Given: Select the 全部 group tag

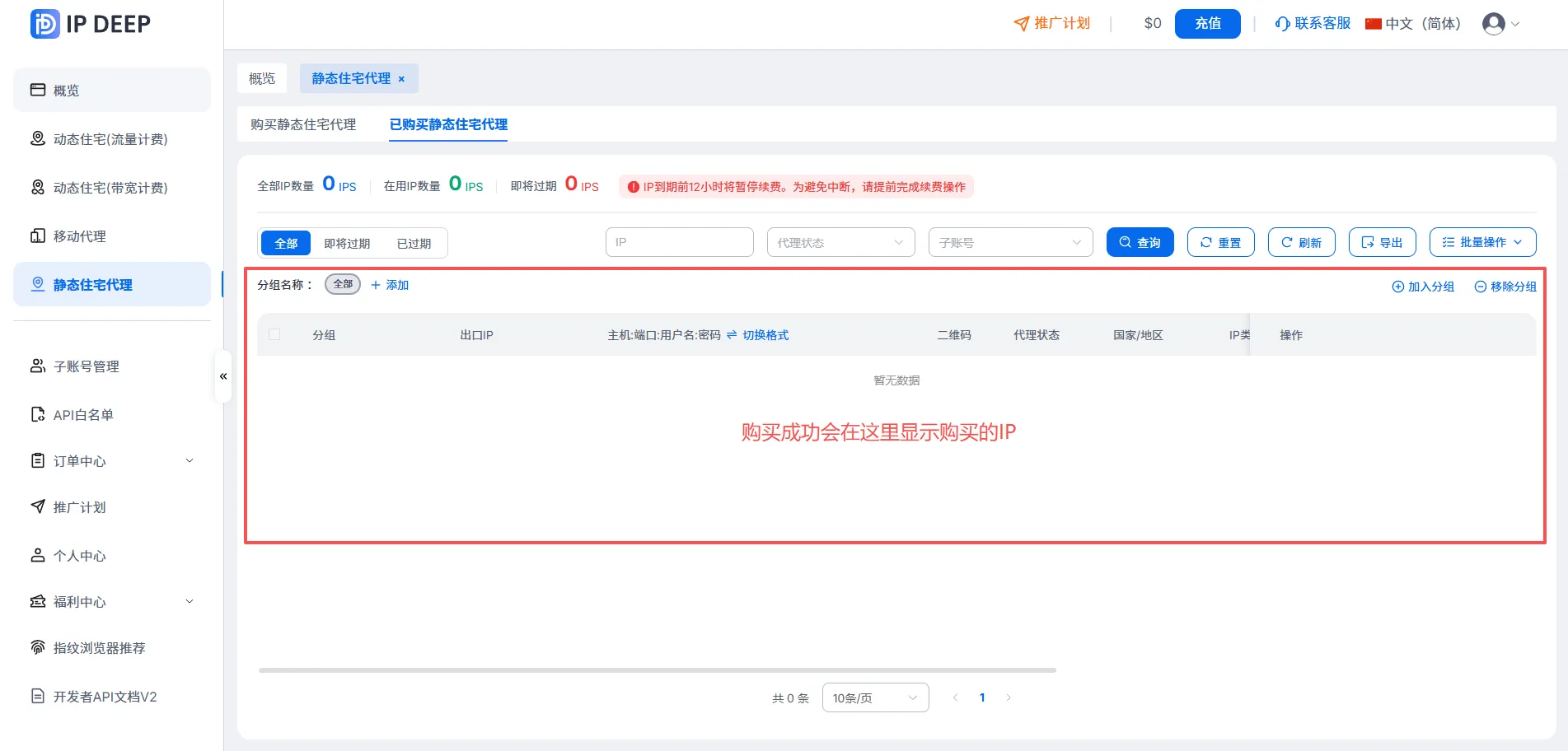Looking at the screenshot, I should tap(343, 284).
